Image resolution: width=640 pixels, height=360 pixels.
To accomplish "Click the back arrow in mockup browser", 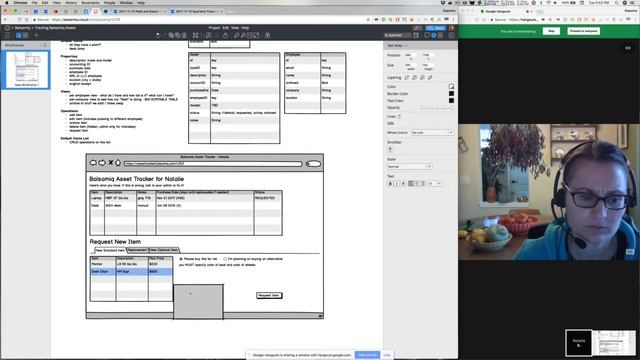I will [x=93, y=163].
